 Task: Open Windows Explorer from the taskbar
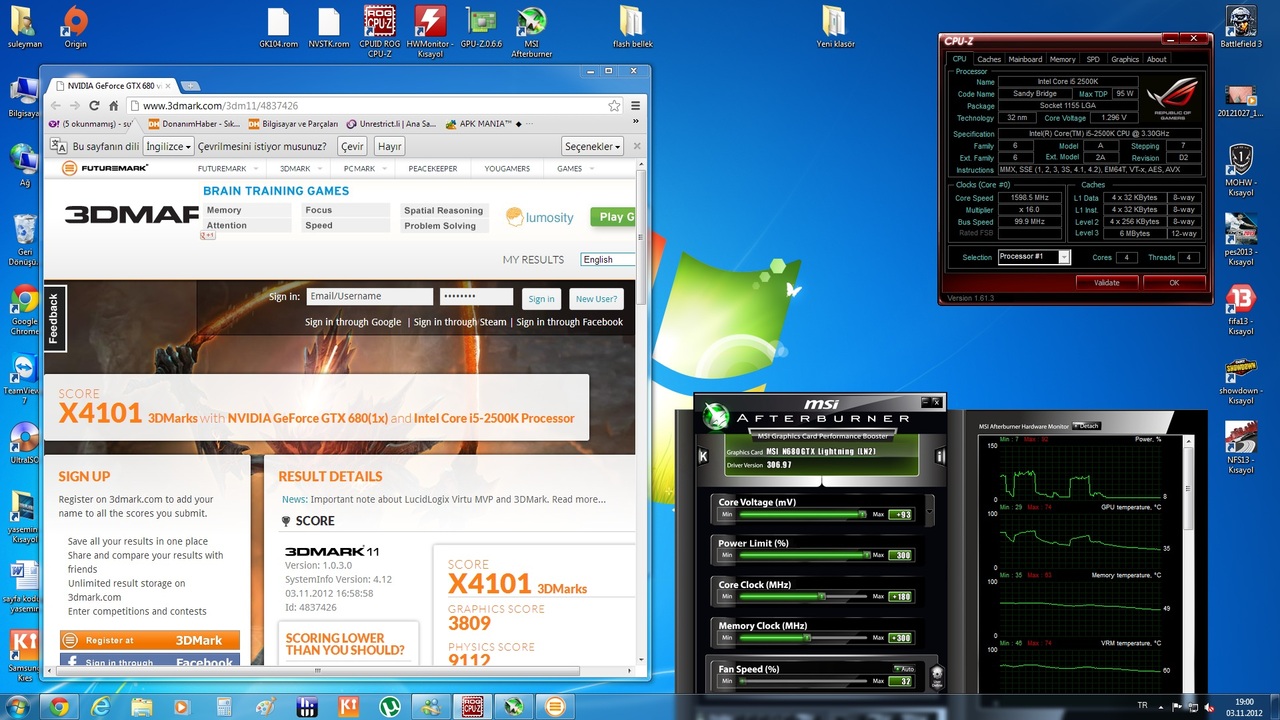point(141,707)
